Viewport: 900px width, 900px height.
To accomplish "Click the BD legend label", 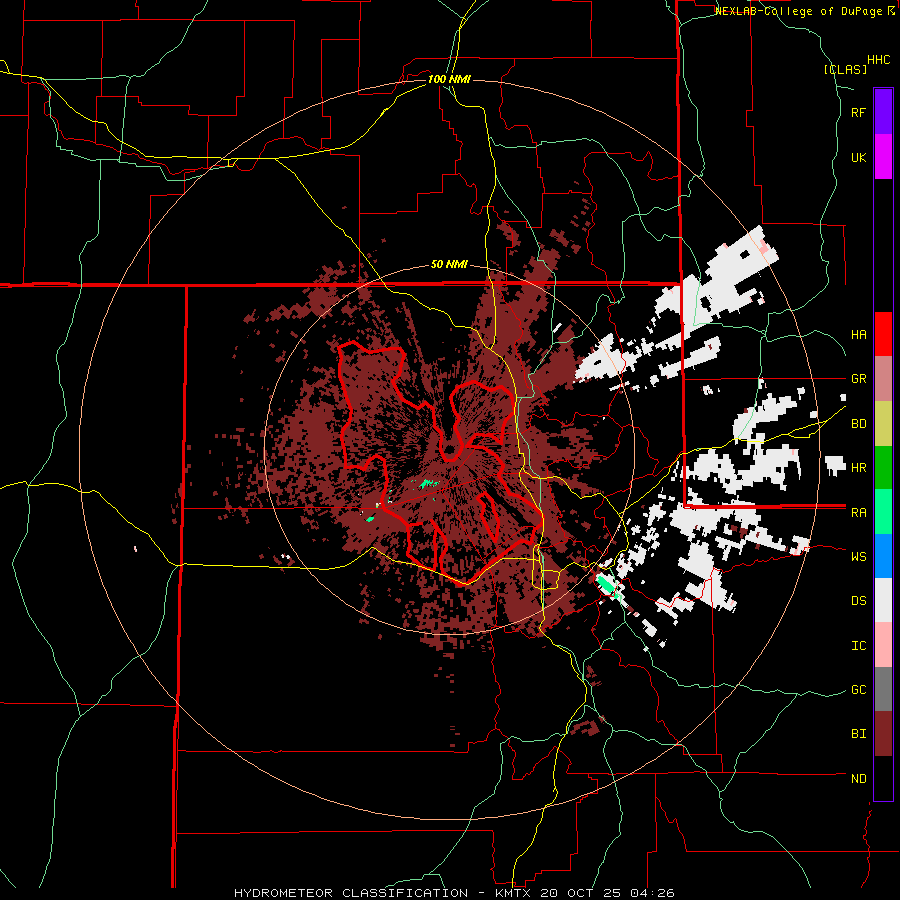I will [x=858, y=424].
